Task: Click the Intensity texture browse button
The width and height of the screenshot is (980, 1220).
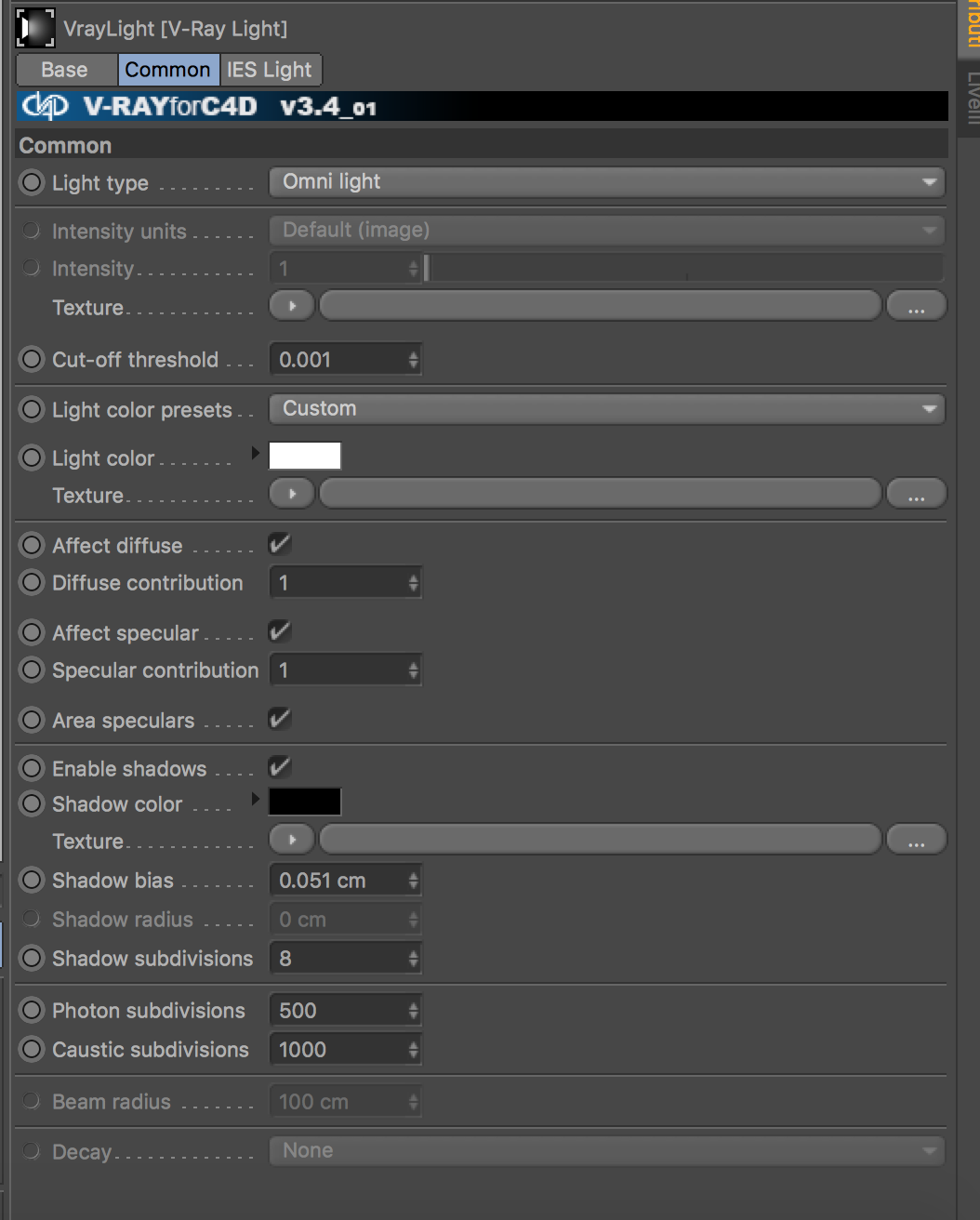Action: coord(917,306)
